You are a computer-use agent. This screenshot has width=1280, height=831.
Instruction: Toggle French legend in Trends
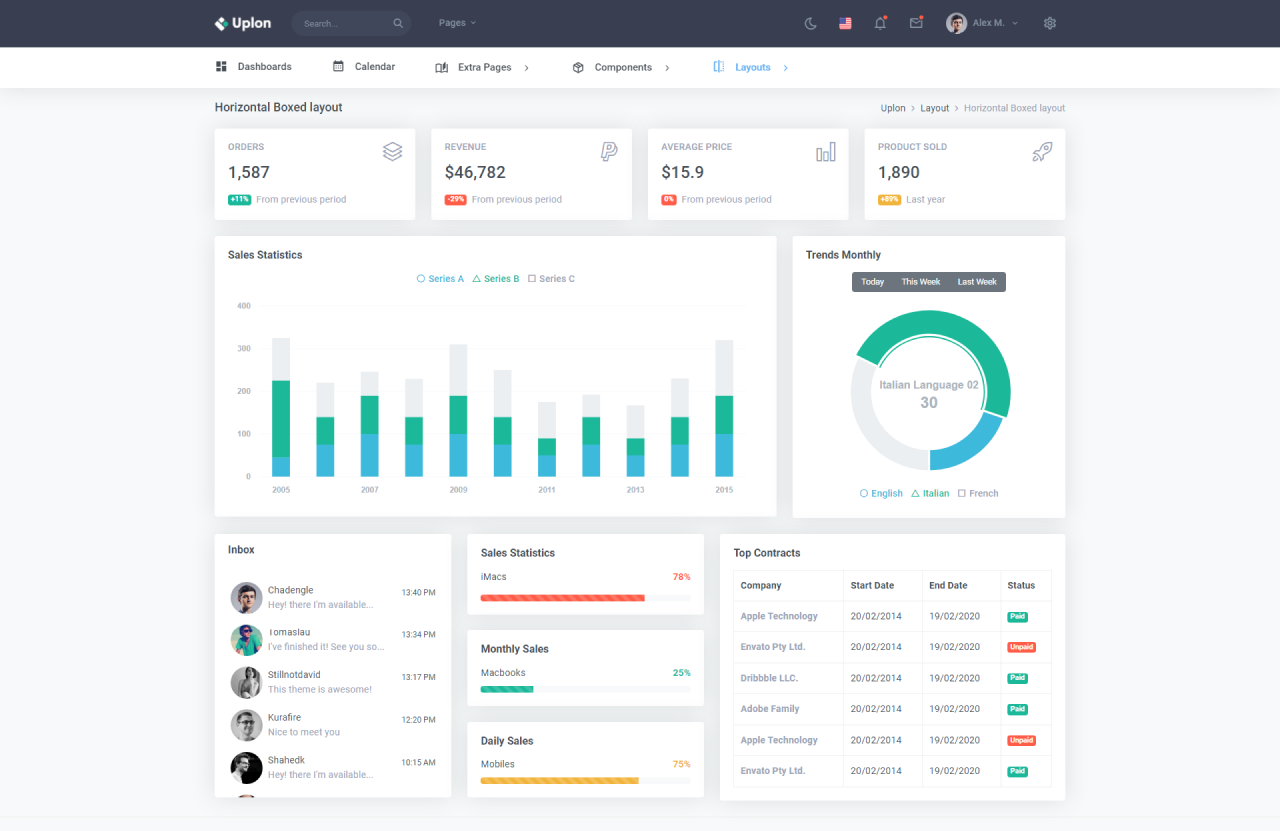click(x=978, y=493)
